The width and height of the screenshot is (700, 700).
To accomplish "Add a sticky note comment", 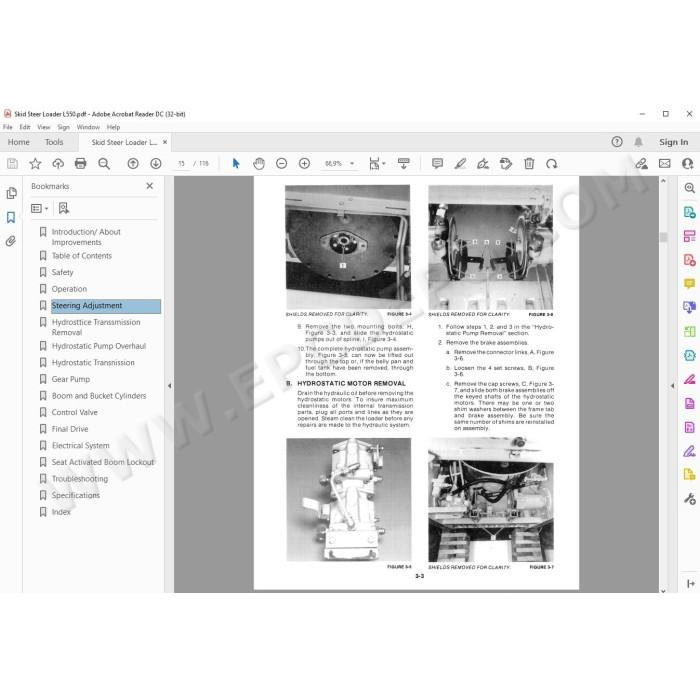I will click(x=438, y=164).
